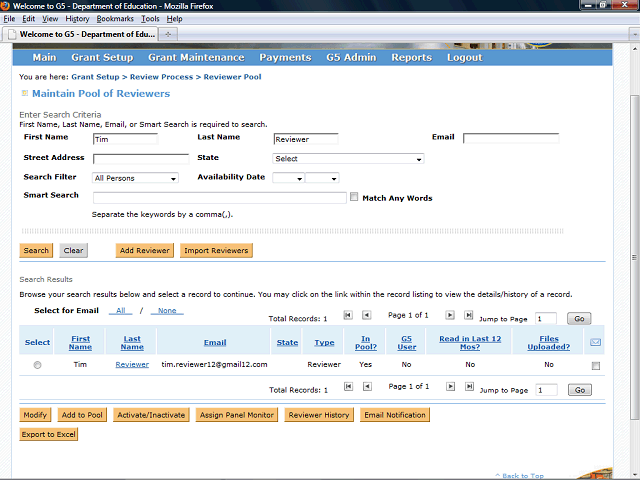Click the last page icon below results
Viewport: 640px width, 480px height.
point(469,387)
